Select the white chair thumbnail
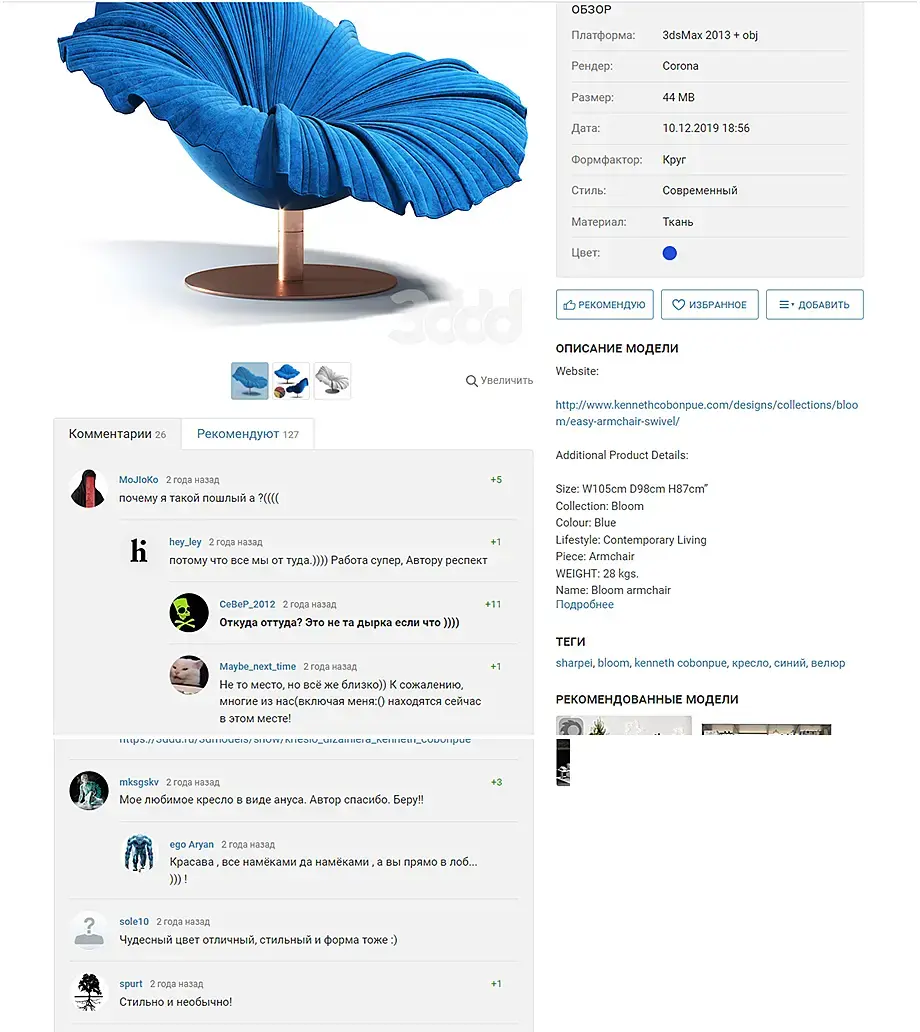The image size is (920, 1032). pyautogui.click(x=332, y=380)
